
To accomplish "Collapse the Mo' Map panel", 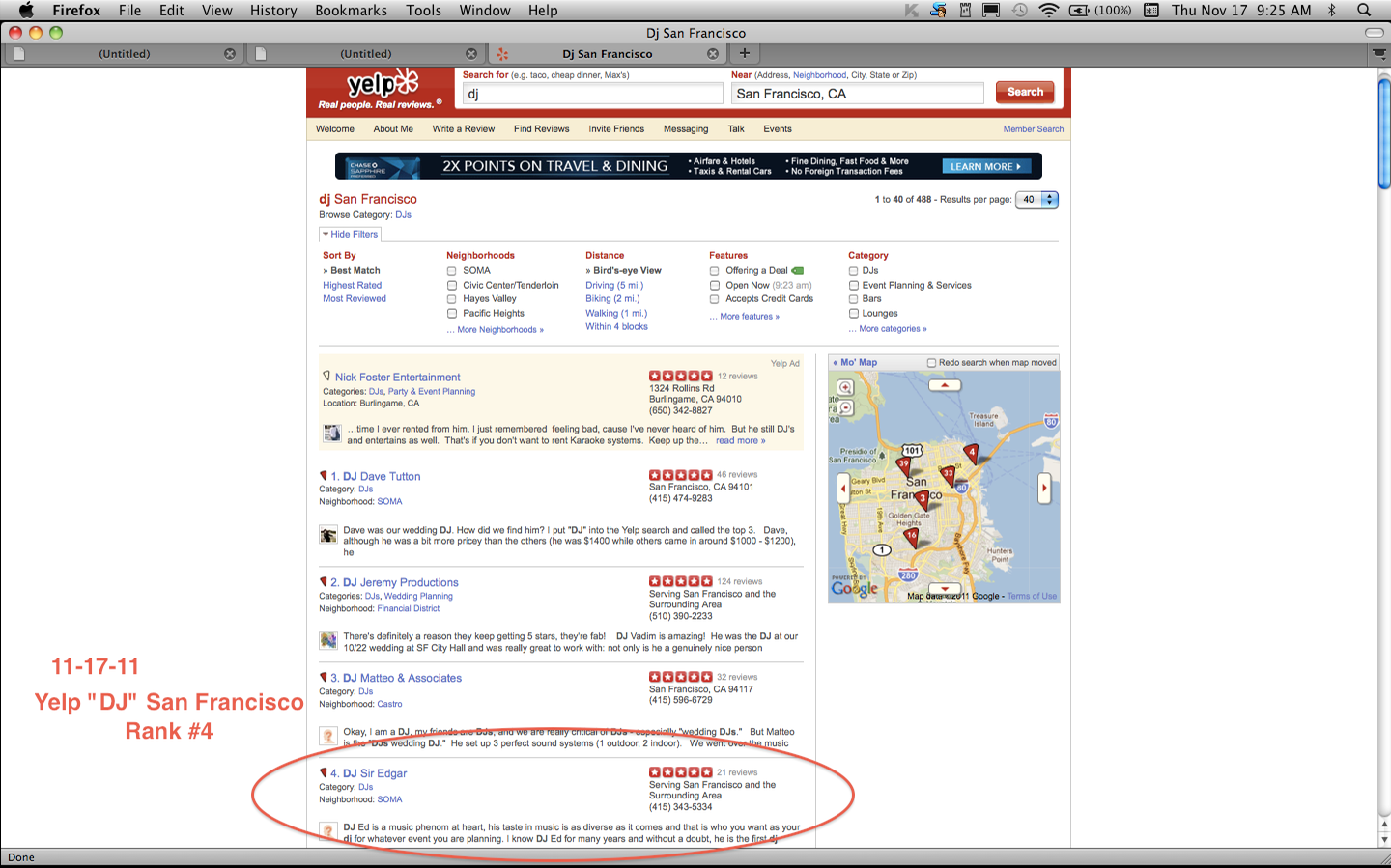I will click(855, 363).
